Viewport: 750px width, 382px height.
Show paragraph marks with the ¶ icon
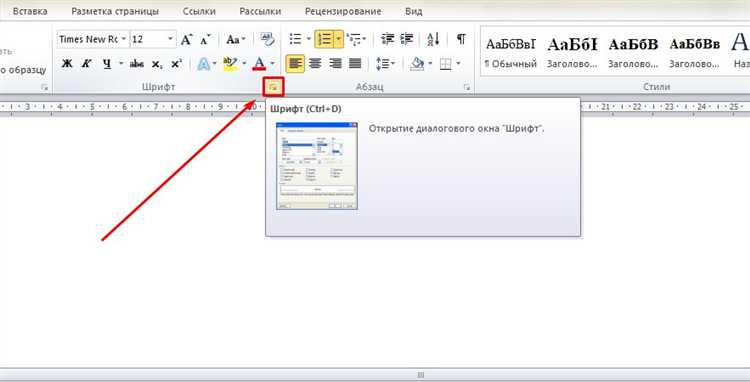[461, 39]
